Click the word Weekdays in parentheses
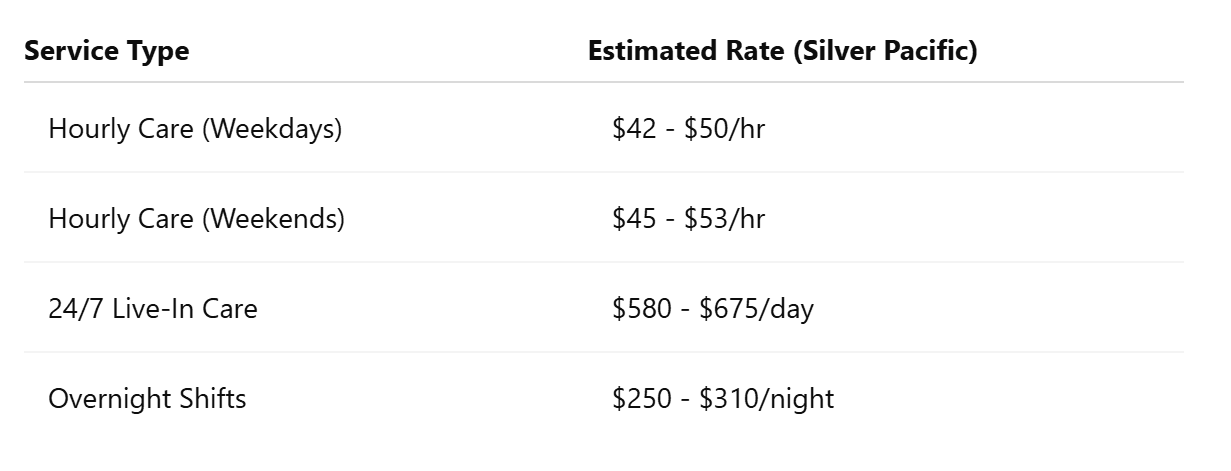This screenshot has height=471, width=1231. (272, 129)
